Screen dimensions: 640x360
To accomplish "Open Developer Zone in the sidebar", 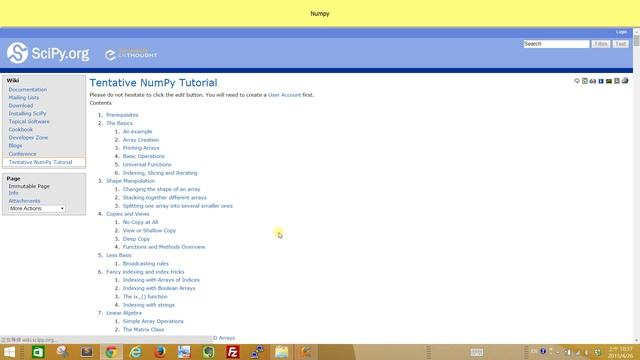I will tap(28, 138).
